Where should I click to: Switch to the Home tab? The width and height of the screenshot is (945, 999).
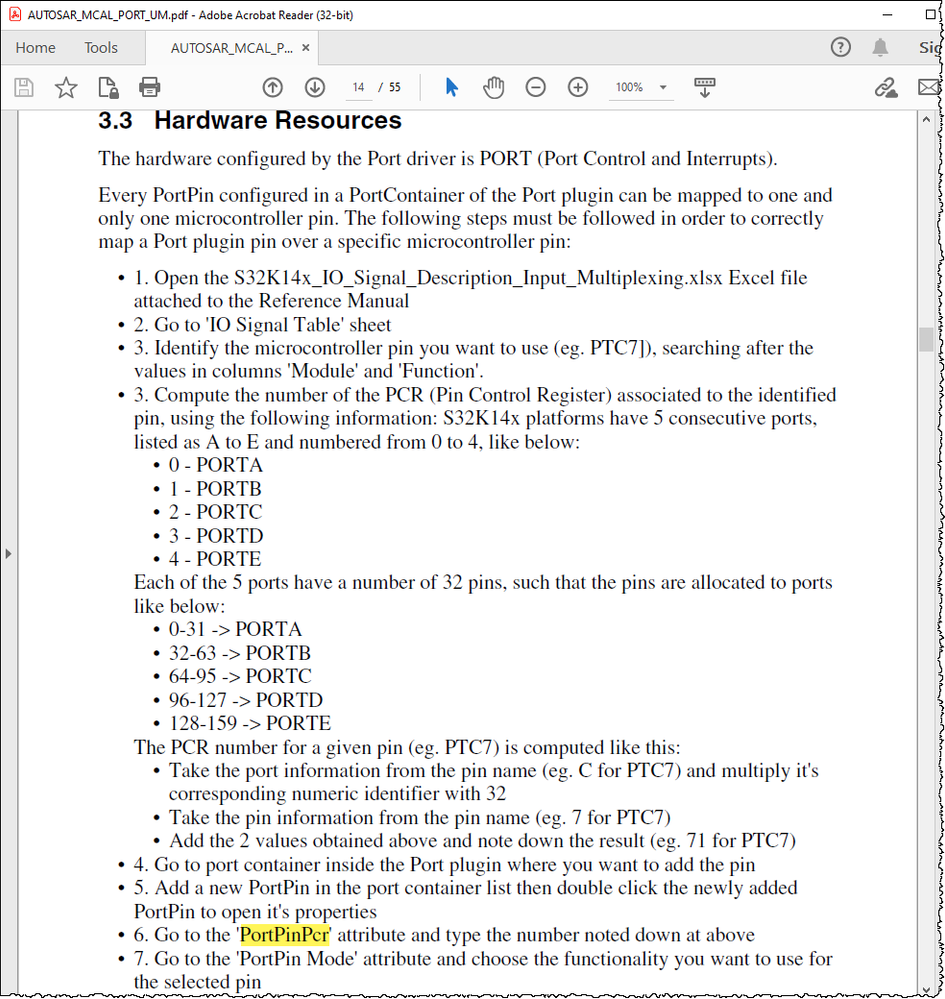[36, 48]
